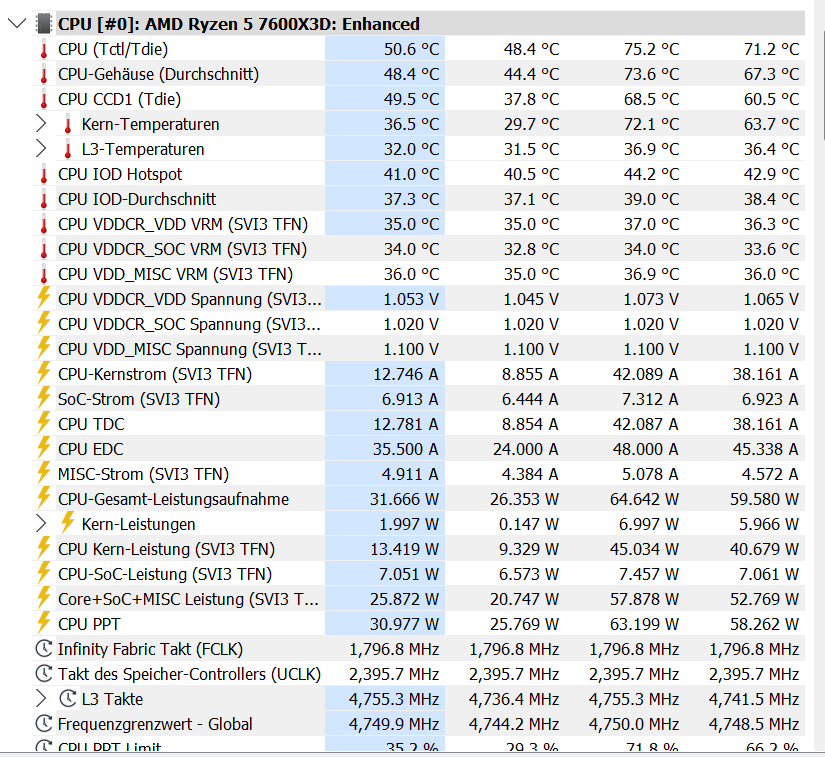The image size is (825, 757).
Task: Click the CPU chip icon in header
Action: coord(44,24)
